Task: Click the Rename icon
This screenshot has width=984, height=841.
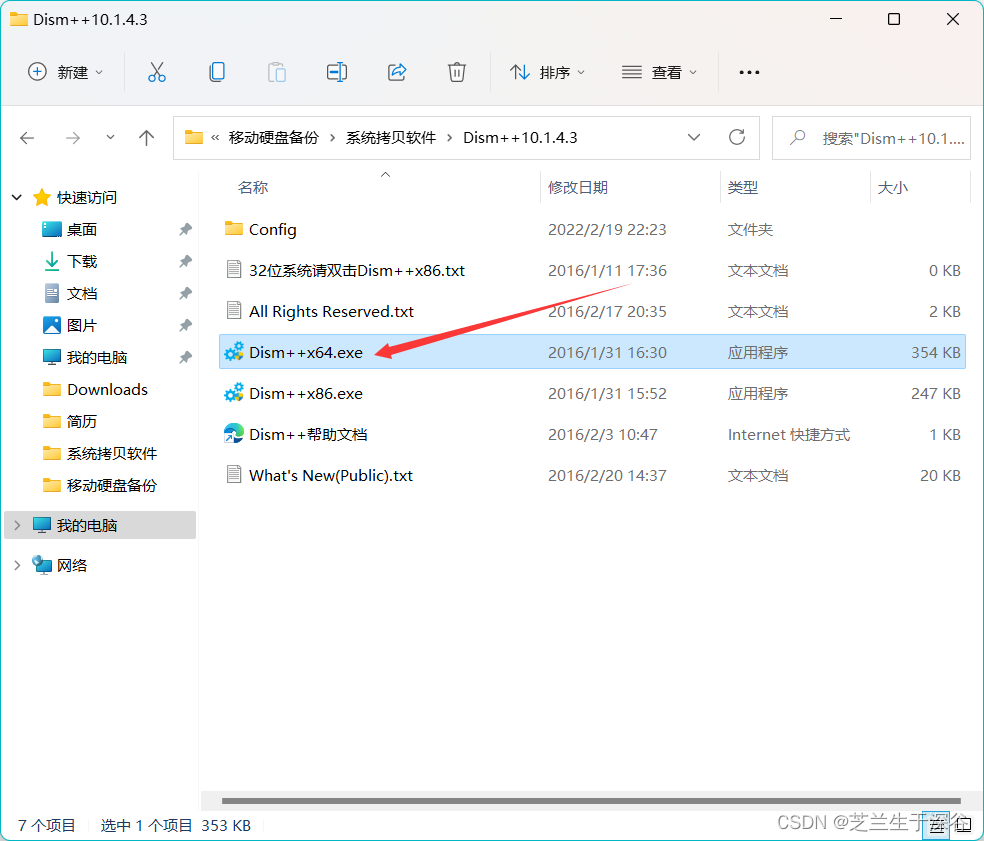Action: (x=337, y=72)
